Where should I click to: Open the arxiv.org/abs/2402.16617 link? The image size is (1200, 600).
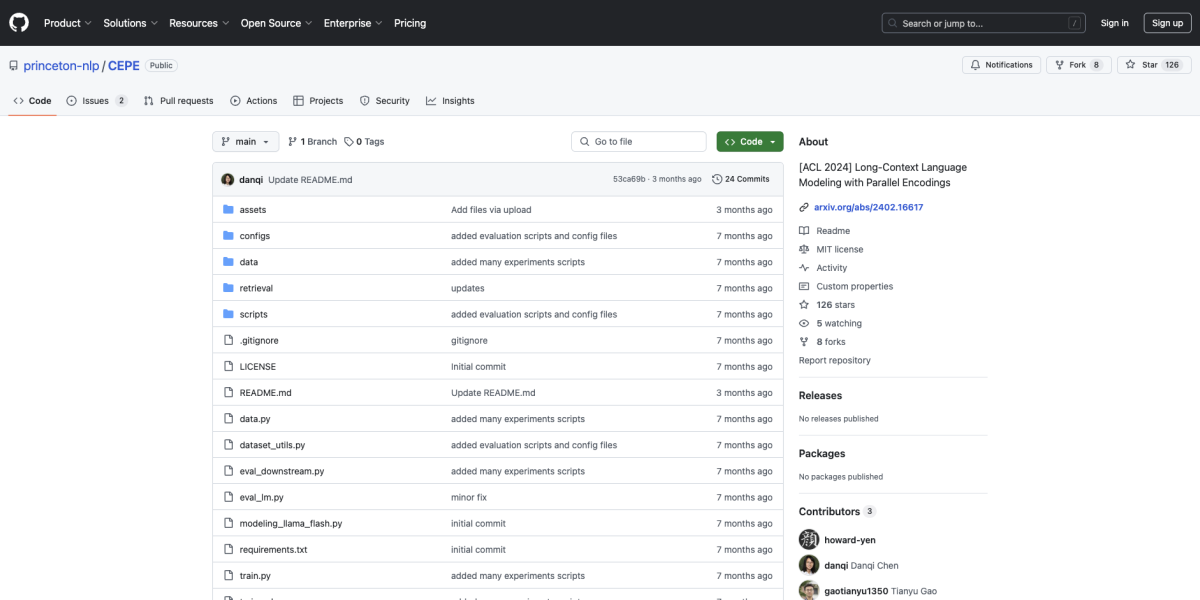(x=868, y=207)
